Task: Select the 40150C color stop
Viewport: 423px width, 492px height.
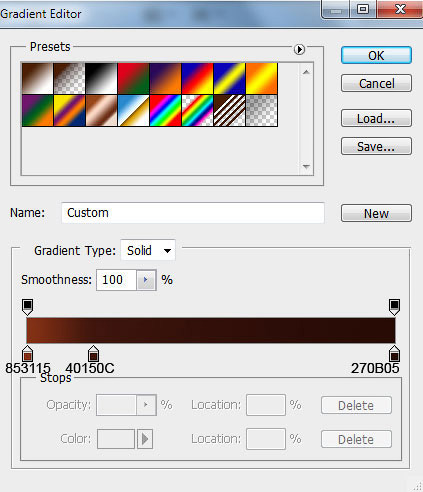Action: click(x=93, y=353)
